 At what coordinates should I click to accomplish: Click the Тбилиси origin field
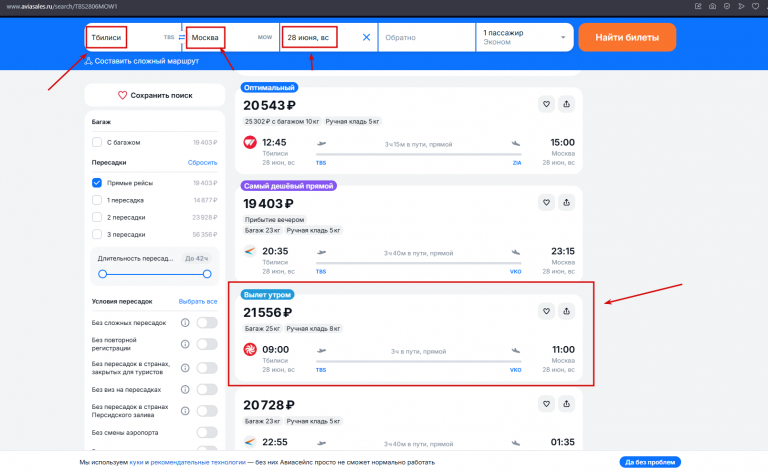coord(133,37)
